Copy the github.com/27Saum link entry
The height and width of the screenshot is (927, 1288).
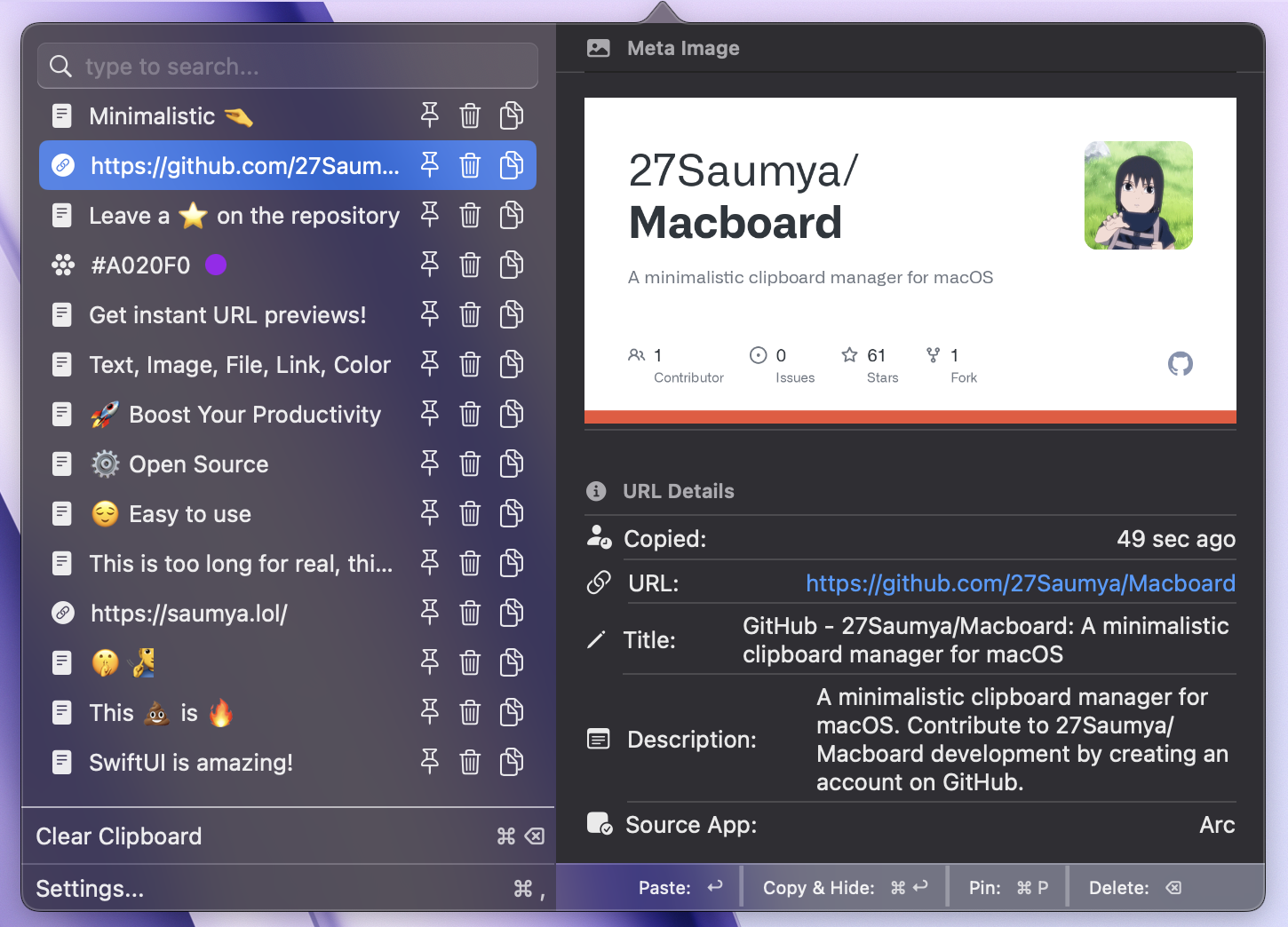pos(512,165)
